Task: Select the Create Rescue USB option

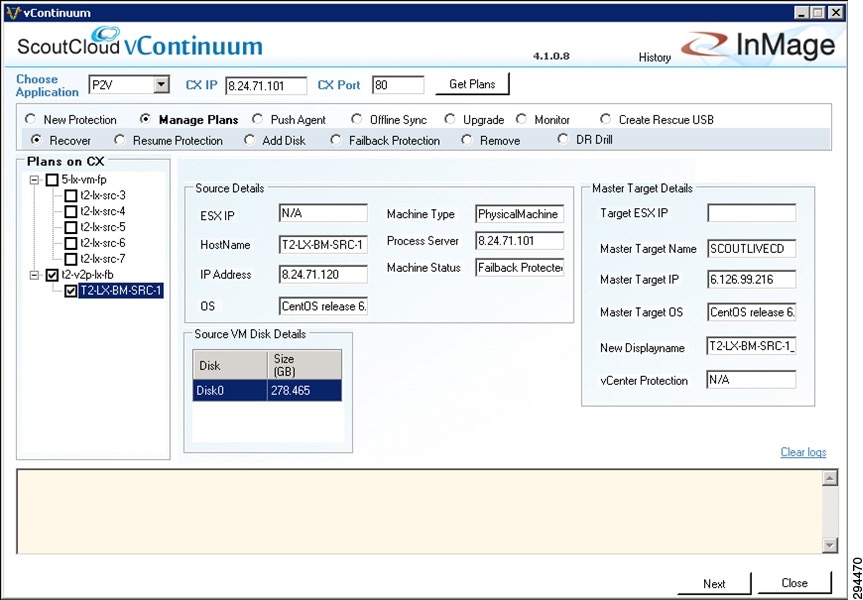Action: [x=605, y=119]
